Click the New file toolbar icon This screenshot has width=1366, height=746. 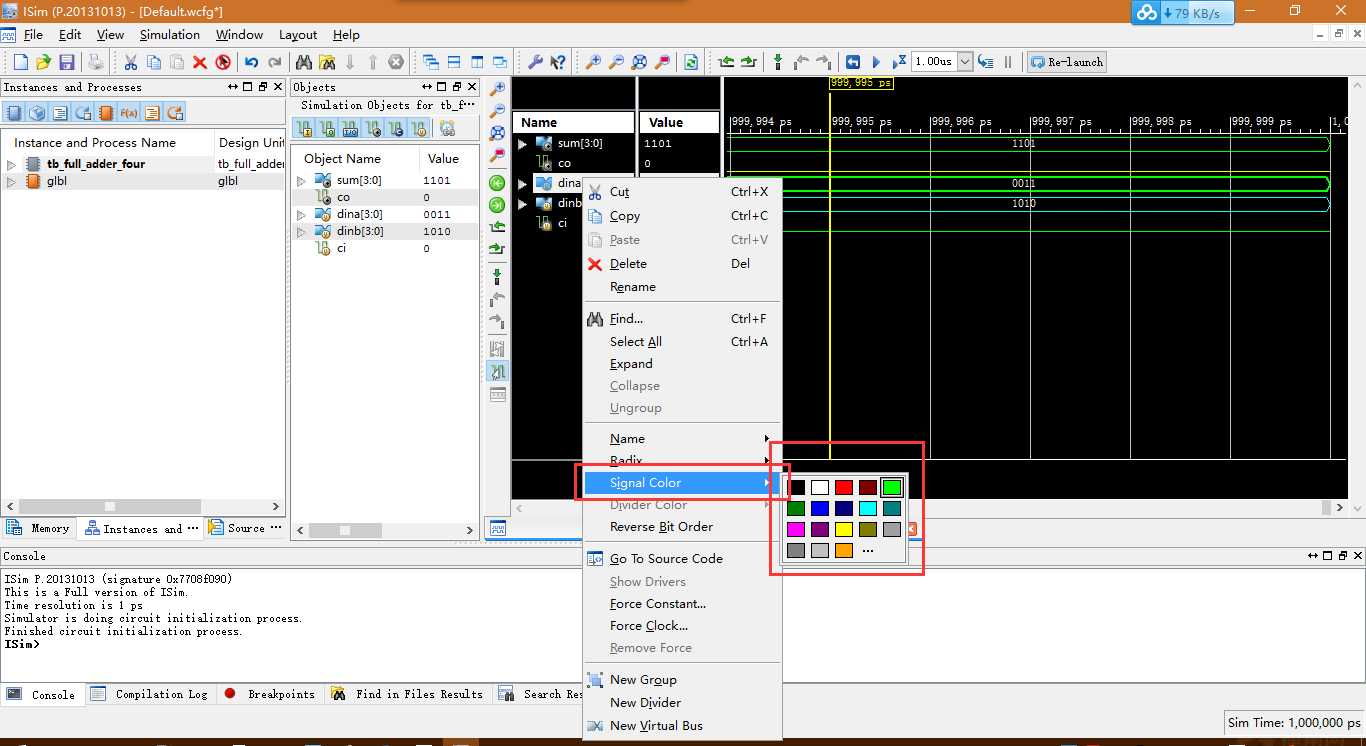point(20,62)
